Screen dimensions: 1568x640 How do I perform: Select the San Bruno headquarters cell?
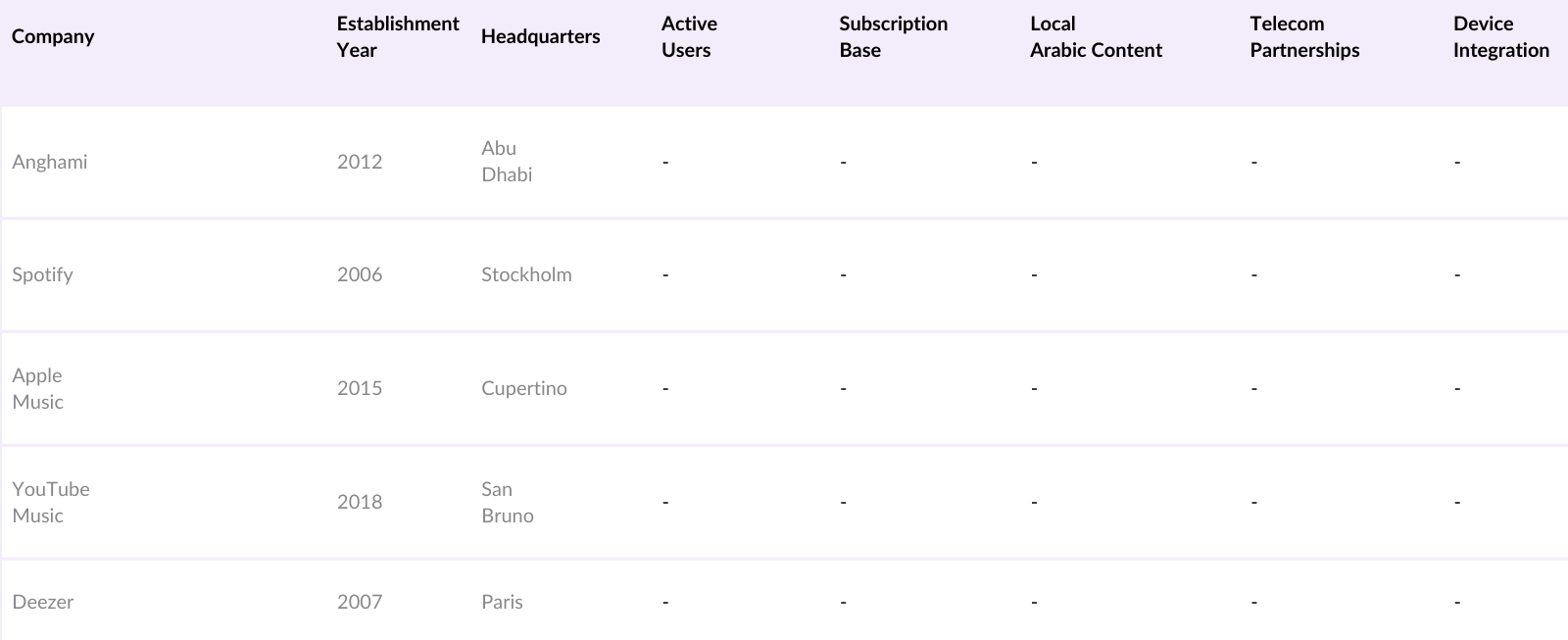508,502
